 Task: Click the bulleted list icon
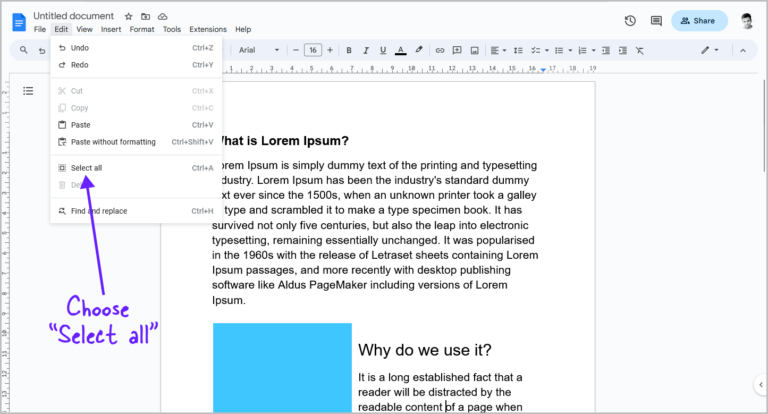[x=559, y=50]
